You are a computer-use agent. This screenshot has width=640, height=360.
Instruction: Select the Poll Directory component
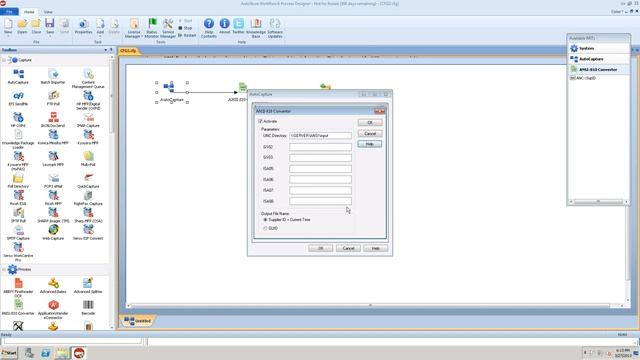pos(18,180)
